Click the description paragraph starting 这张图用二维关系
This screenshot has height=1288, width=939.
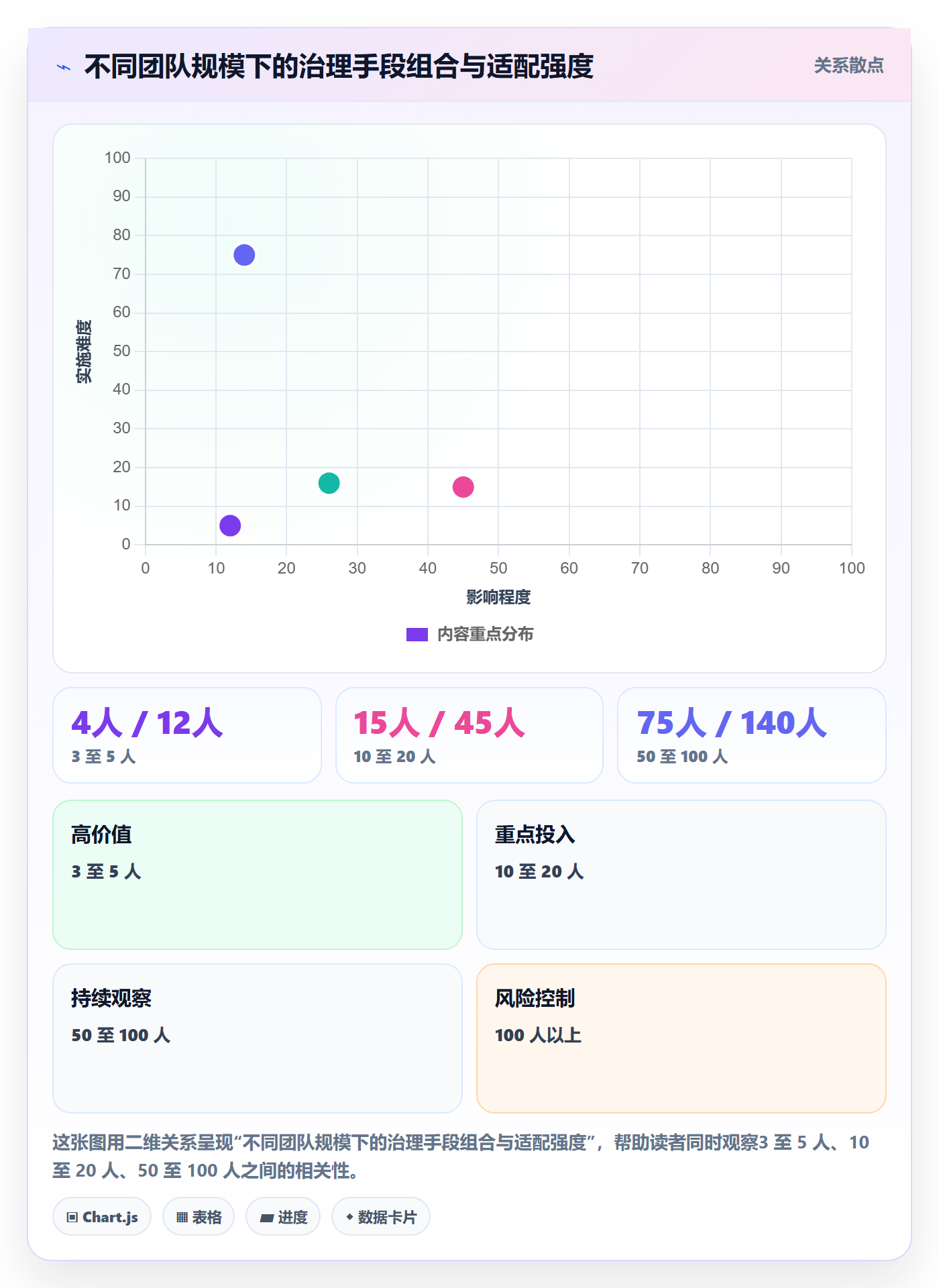[461, 1157]
